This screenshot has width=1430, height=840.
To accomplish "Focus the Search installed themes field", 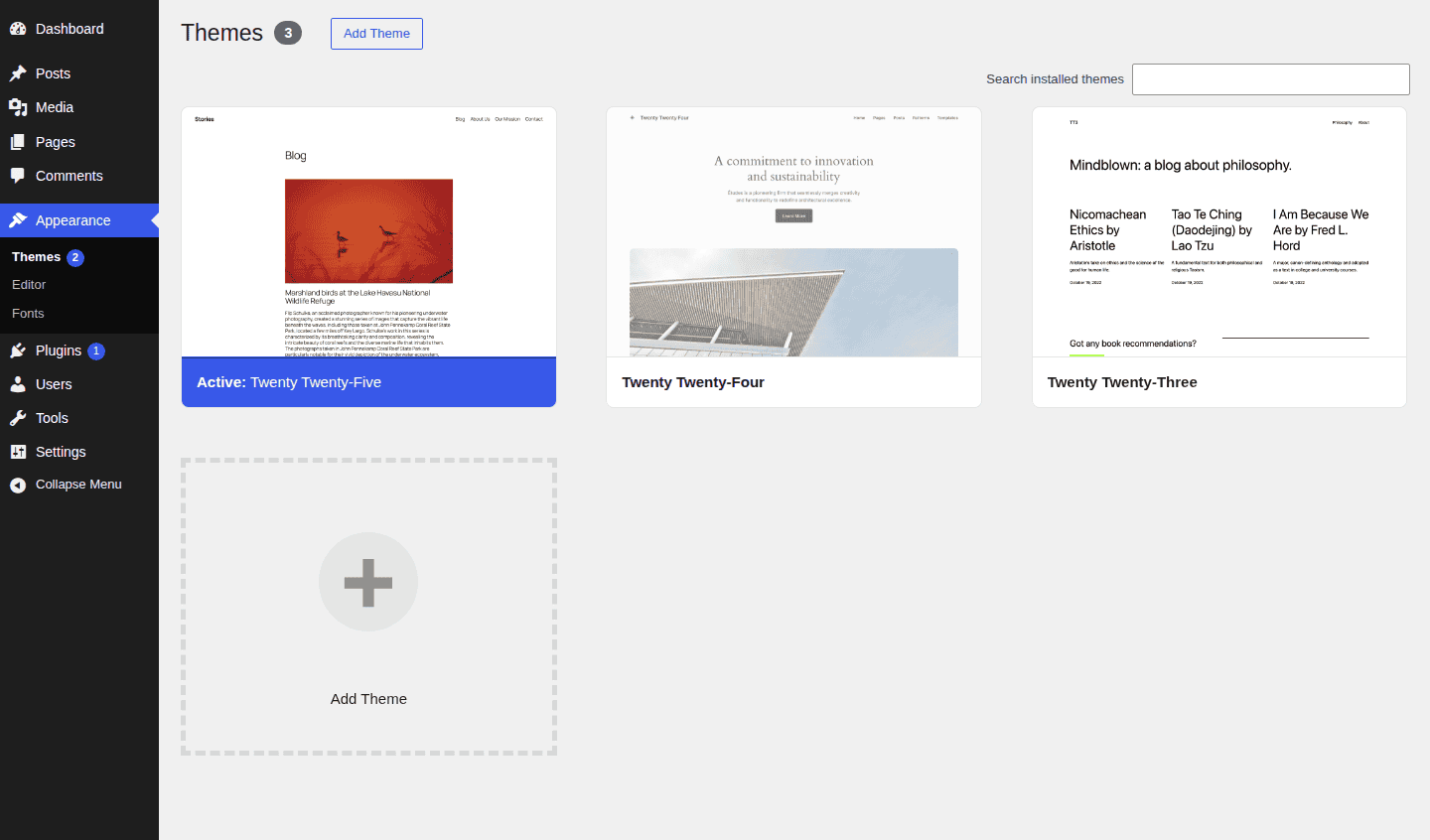I will [1271, 79].
